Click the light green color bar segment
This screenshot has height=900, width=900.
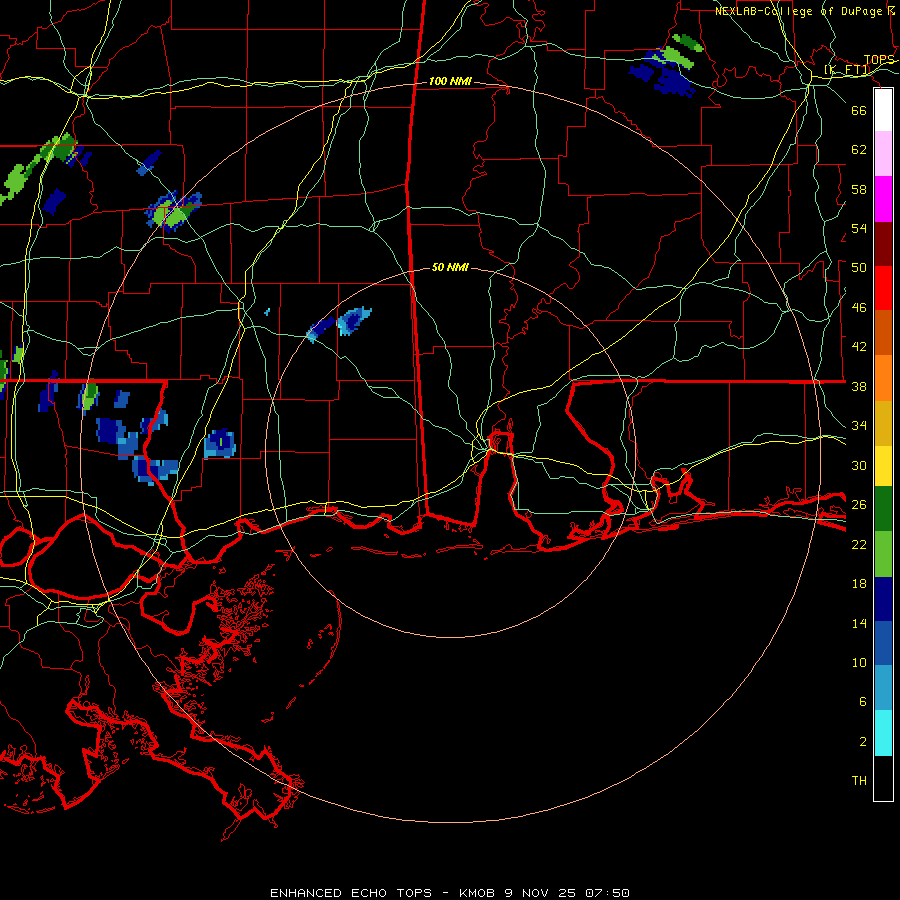(883, 554)
